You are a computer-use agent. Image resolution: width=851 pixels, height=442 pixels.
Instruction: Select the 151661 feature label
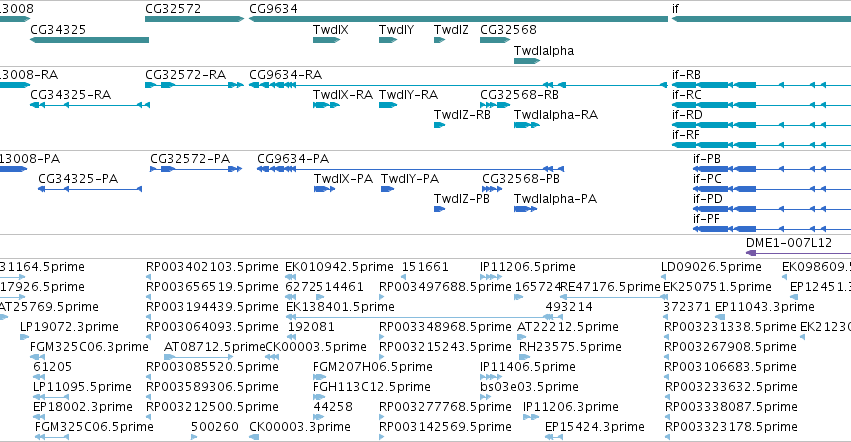coord(425,267)
